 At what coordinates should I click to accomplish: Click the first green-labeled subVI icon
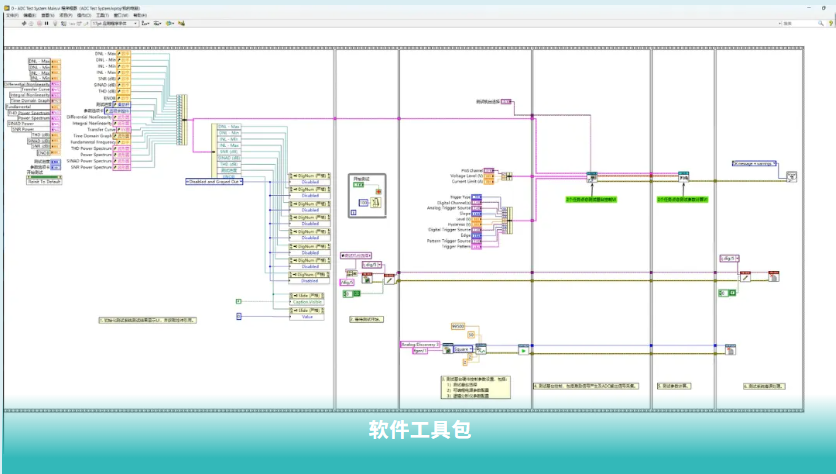(x=592, y=177)
